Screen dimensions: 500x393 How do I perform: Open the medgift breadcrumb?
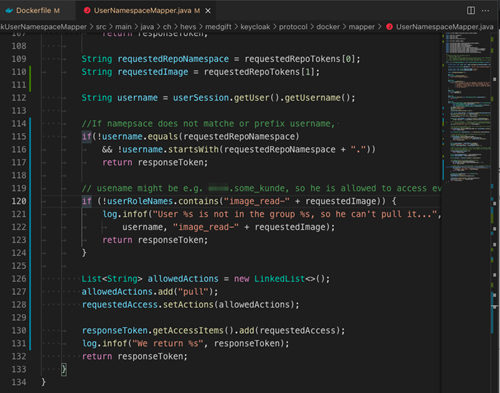(218, 27)
